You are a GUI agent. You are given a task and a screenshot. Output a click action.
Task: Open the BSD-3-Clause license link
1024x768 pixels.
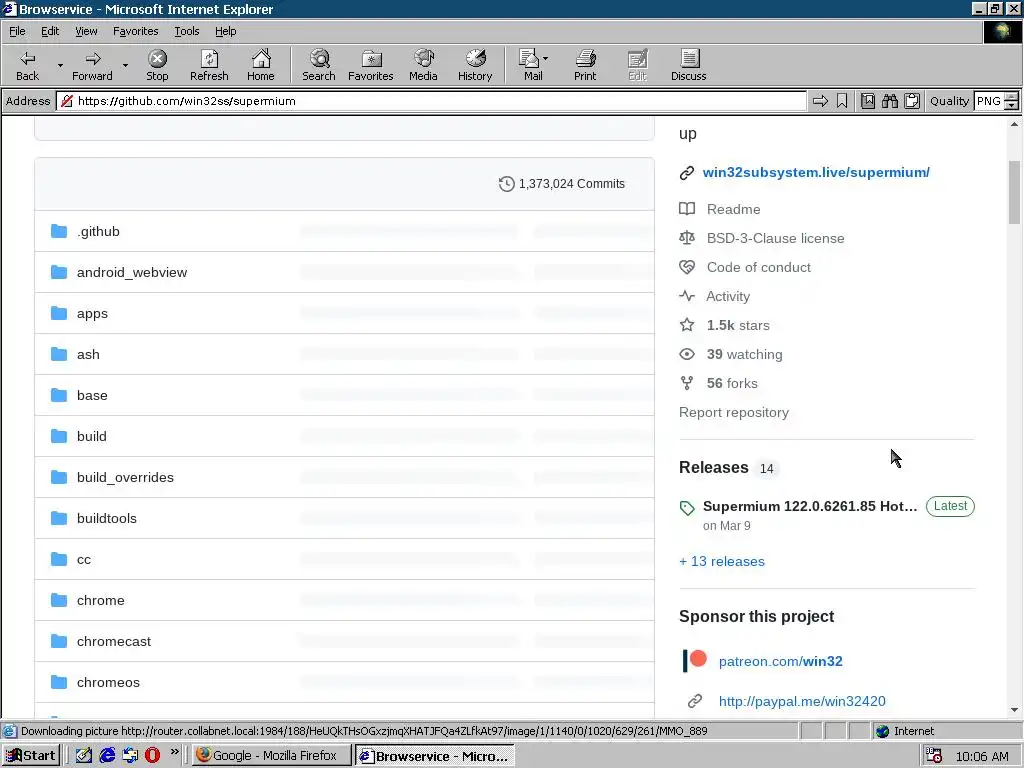tap(775, 238)
